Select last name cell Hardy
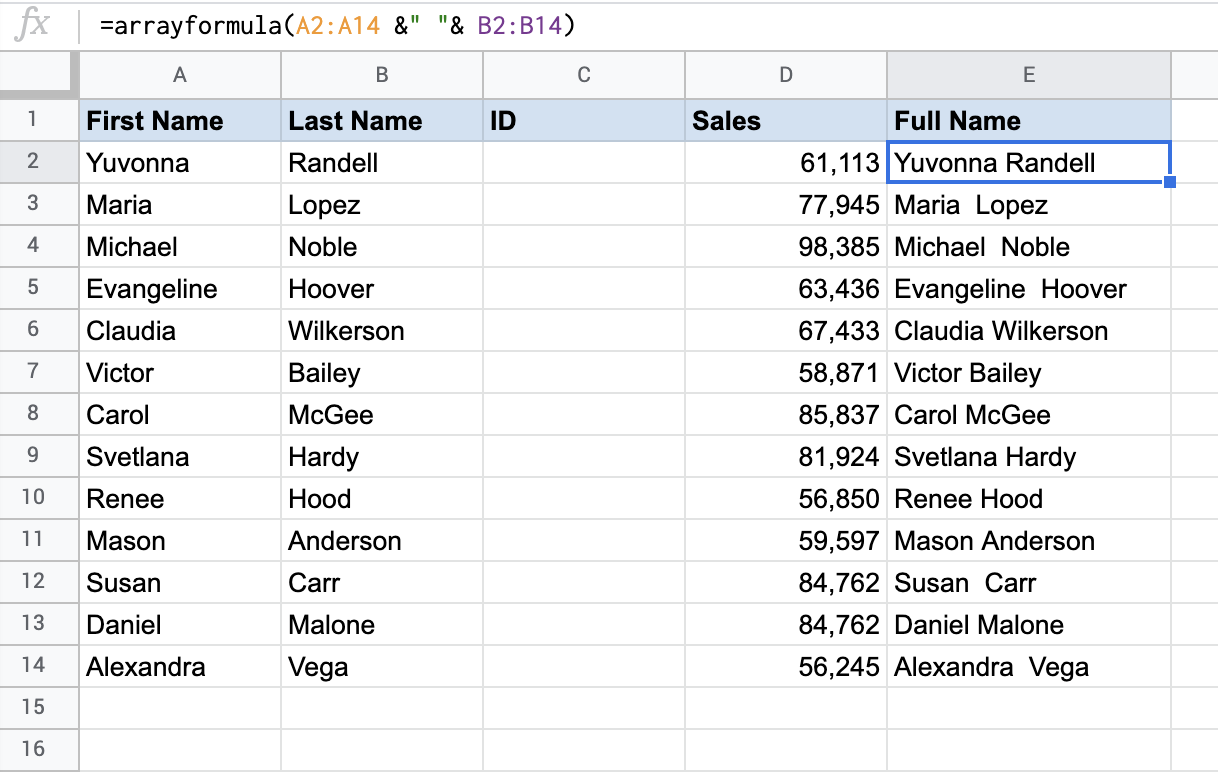Screen dimensions: 1218x772 tap(382, 457)
